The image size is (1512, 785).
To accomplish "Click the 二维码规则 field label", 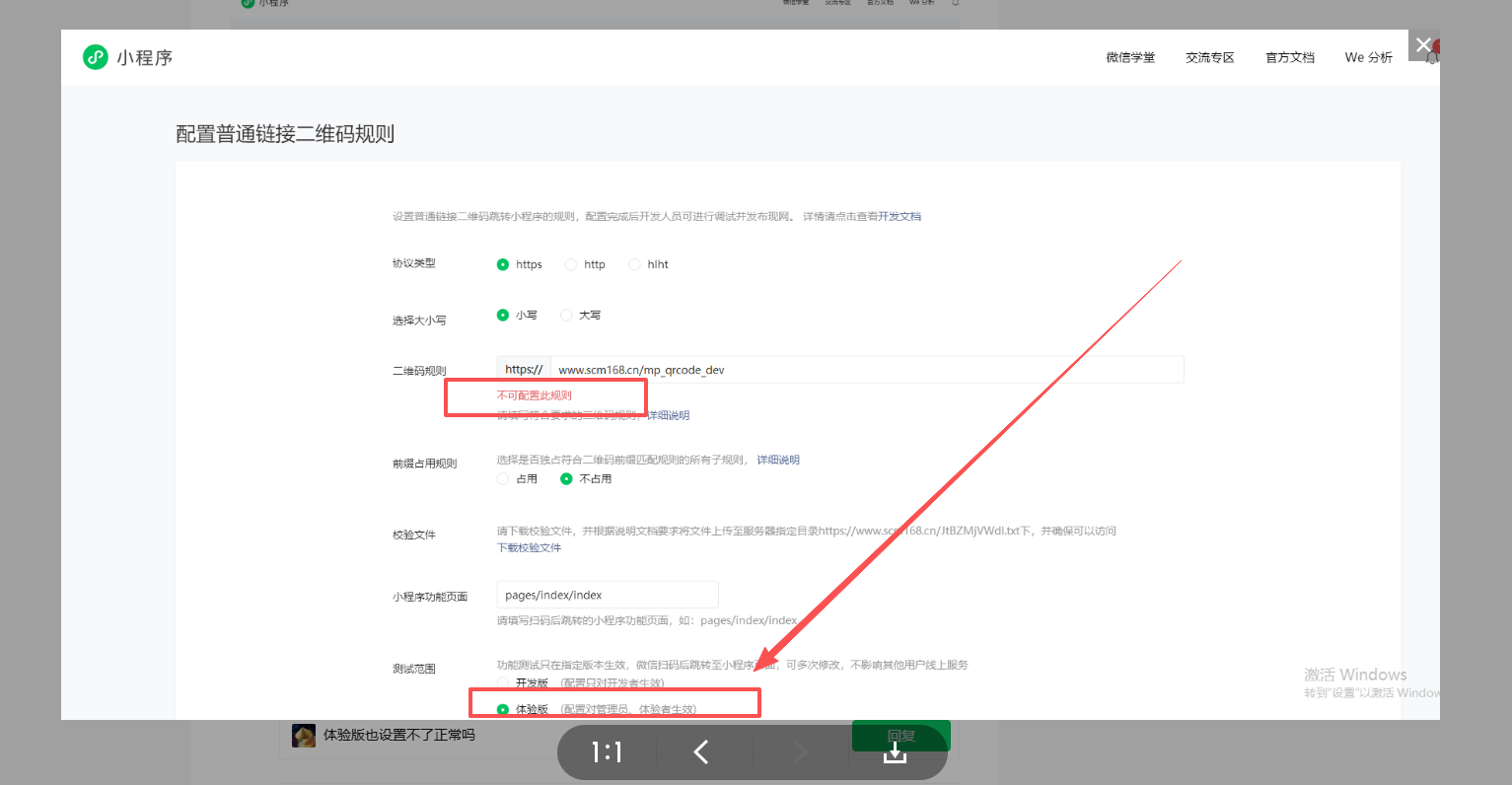I will 419,371.
